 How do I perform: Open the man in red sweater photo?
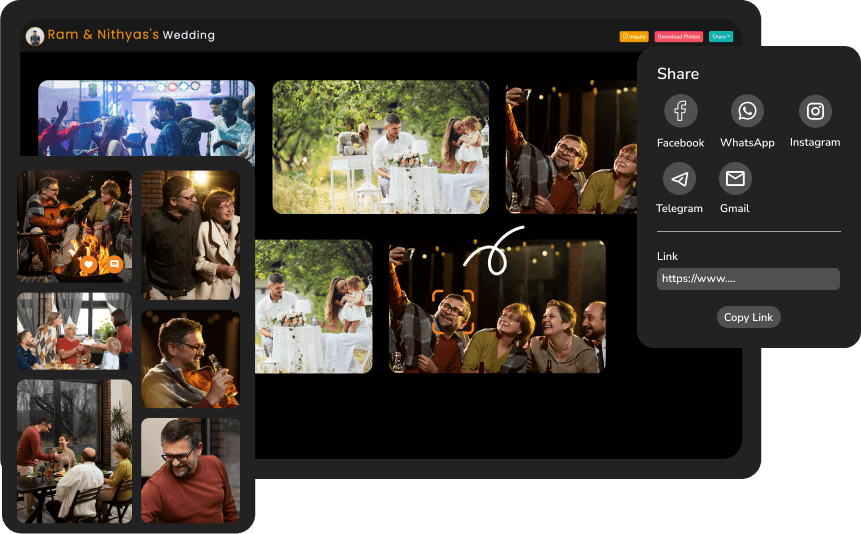(190, 470)
